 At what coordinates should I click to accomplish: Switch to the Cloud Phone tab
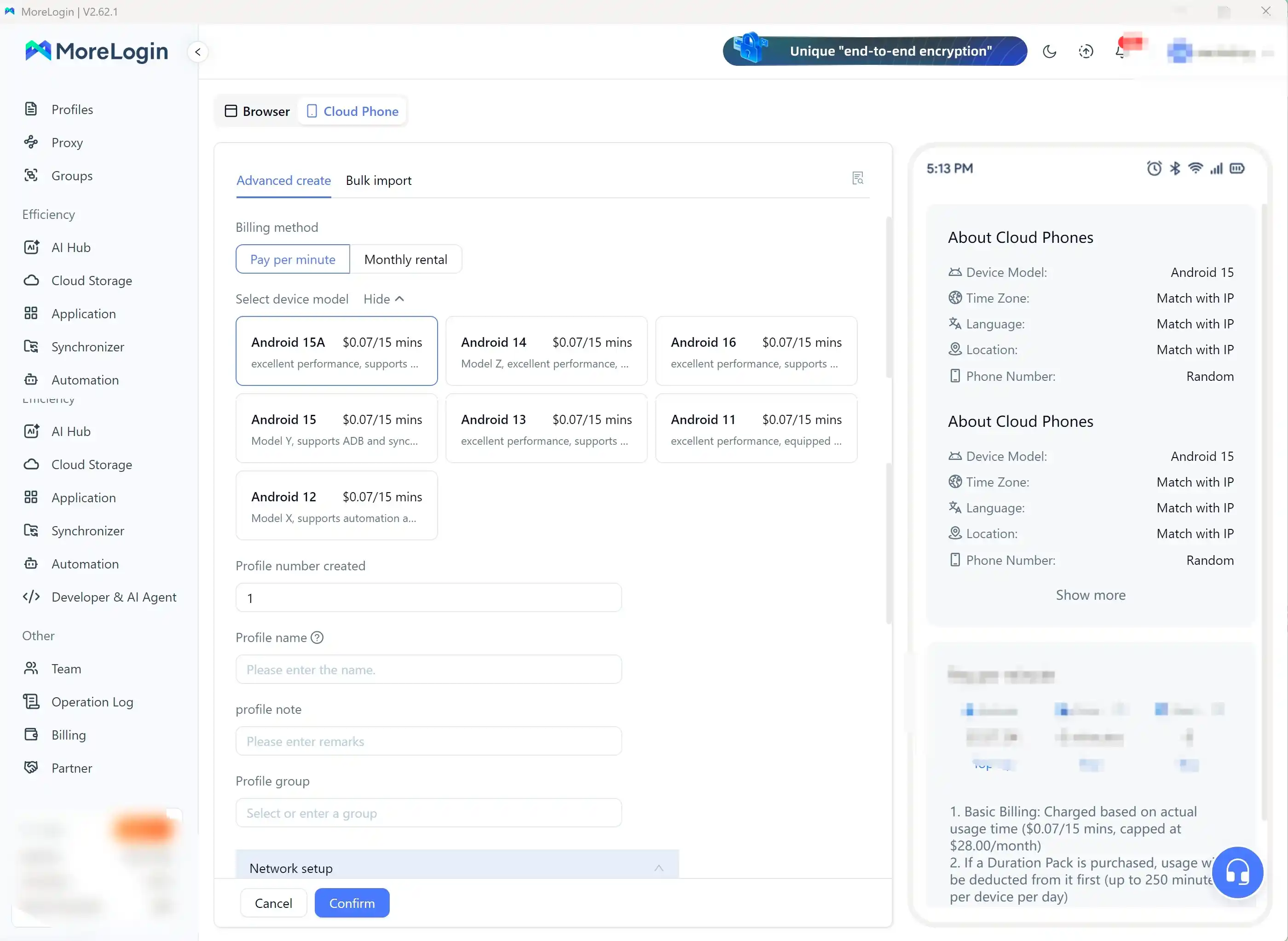coord(353,111)
